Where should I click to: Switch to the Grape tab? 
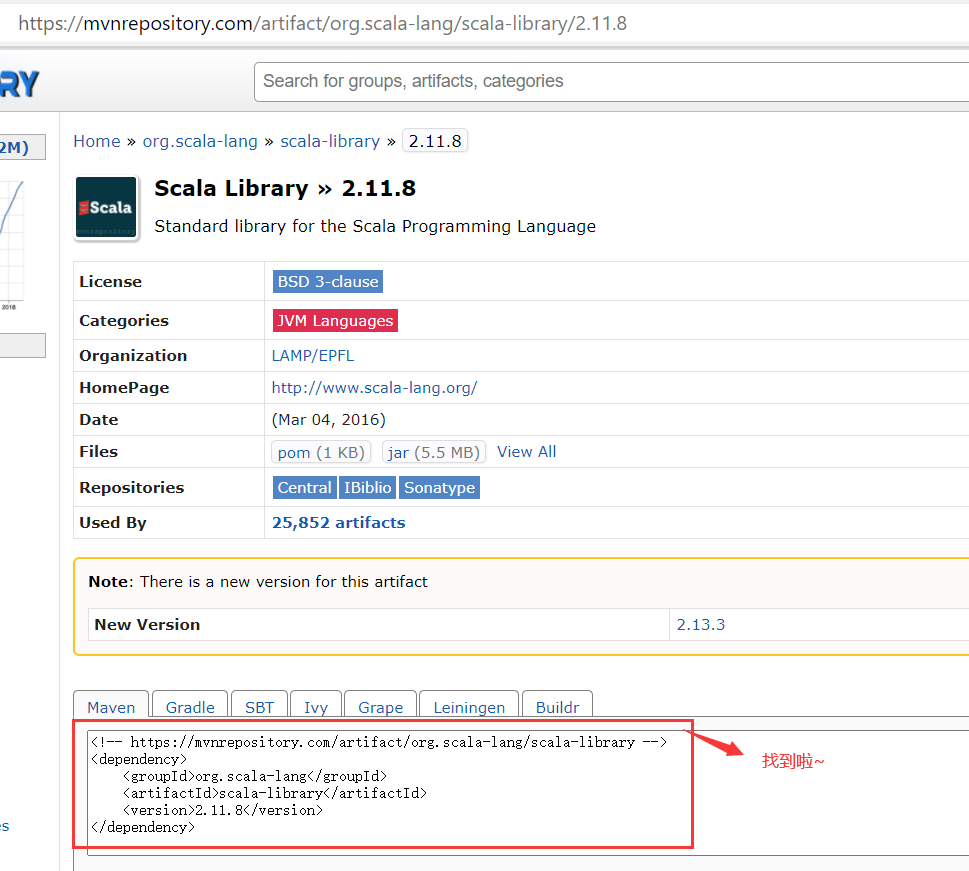[x=381, y=706]
